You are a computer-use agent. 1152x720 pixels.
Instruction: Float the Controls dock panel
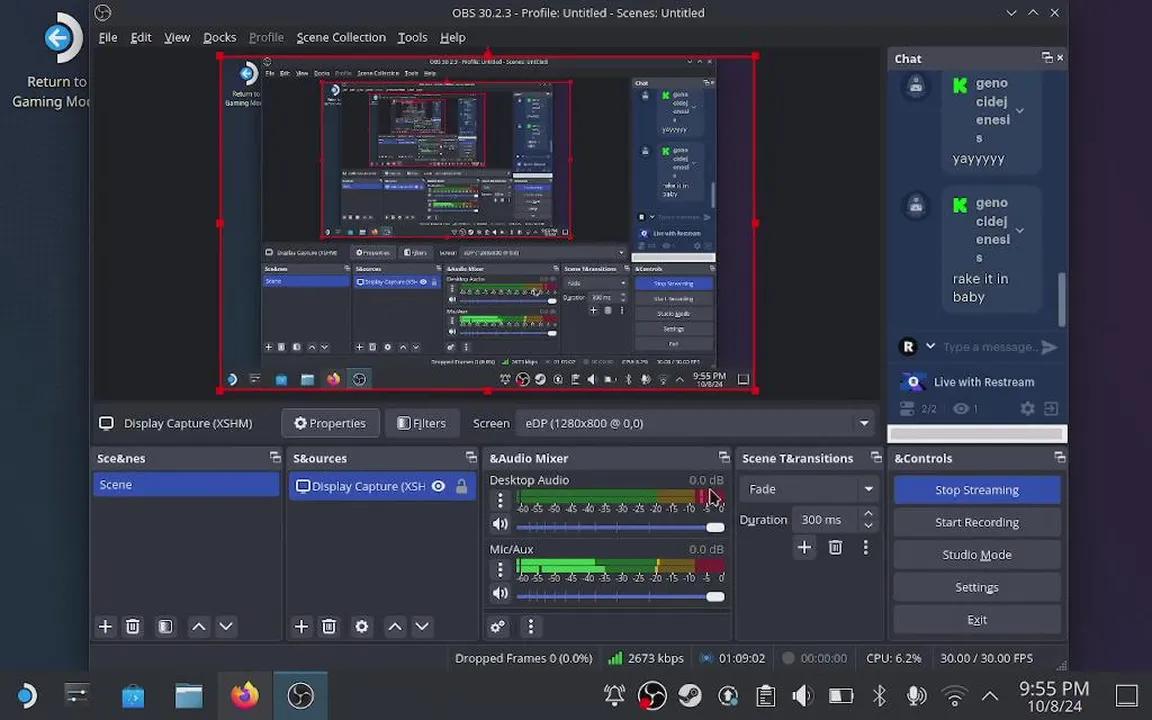(1059, 457)
